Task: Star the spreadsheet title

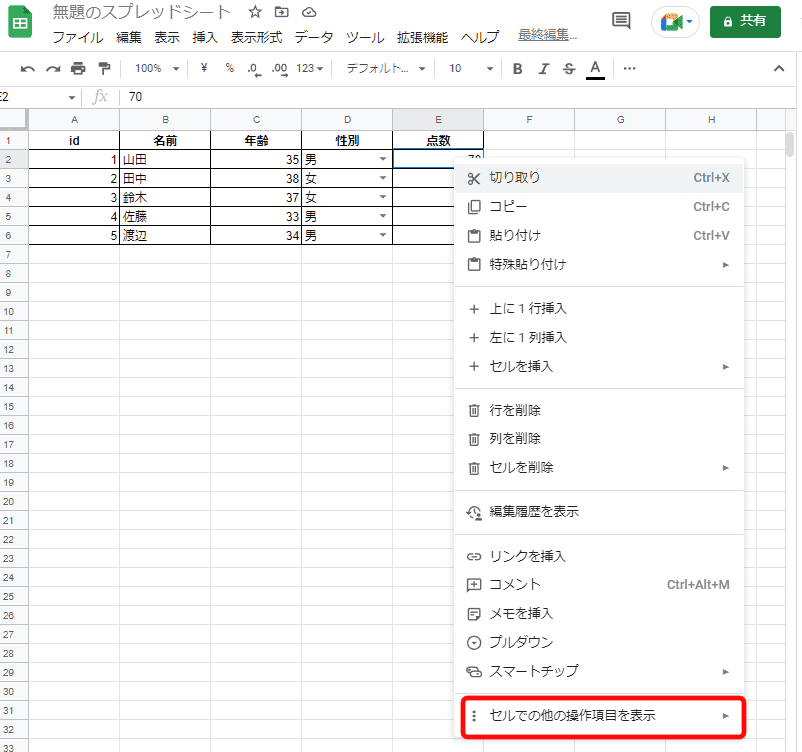Action: [x=255, y=13]
